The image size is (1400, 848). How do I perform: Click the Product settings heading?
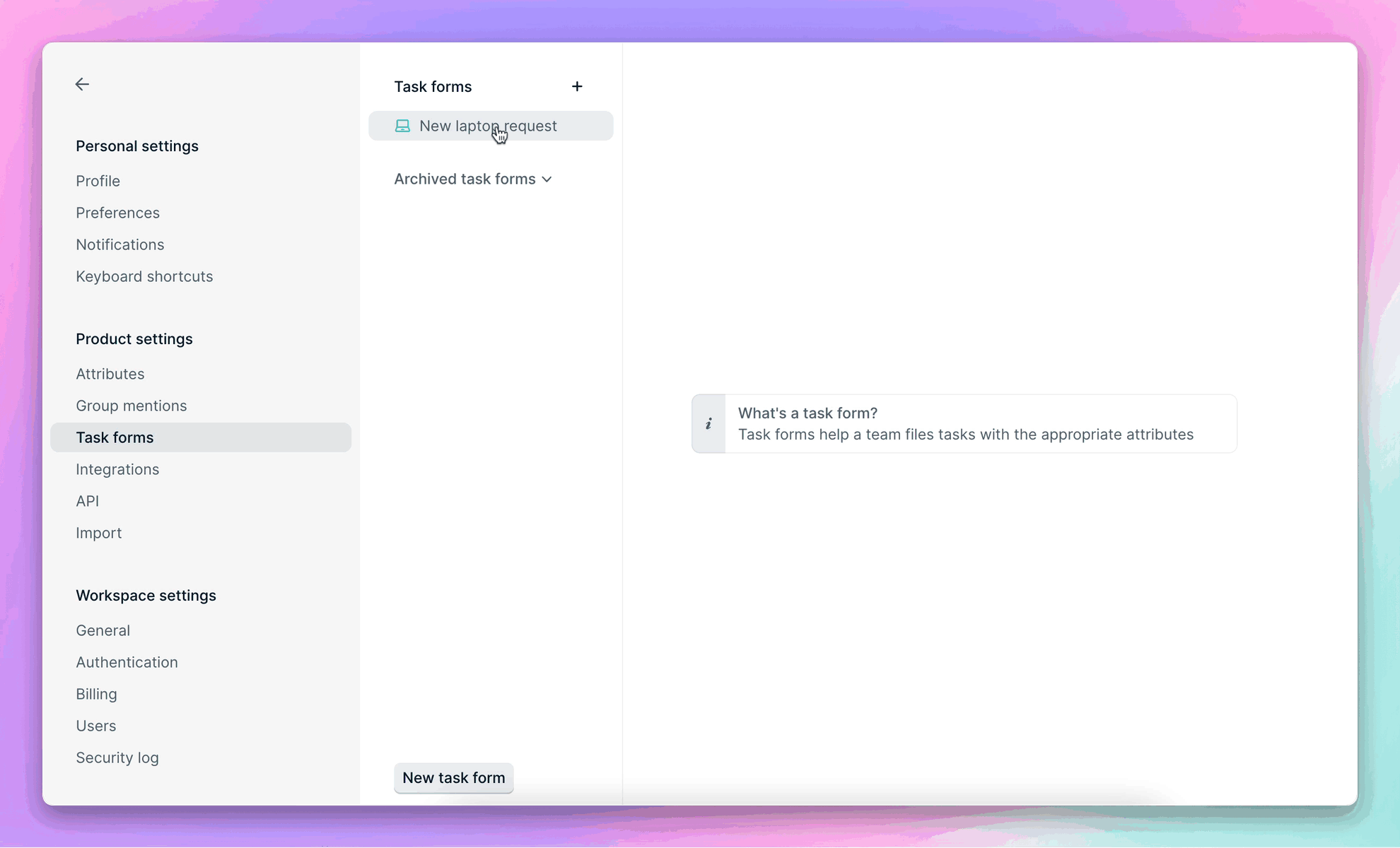tap(134, 339)
